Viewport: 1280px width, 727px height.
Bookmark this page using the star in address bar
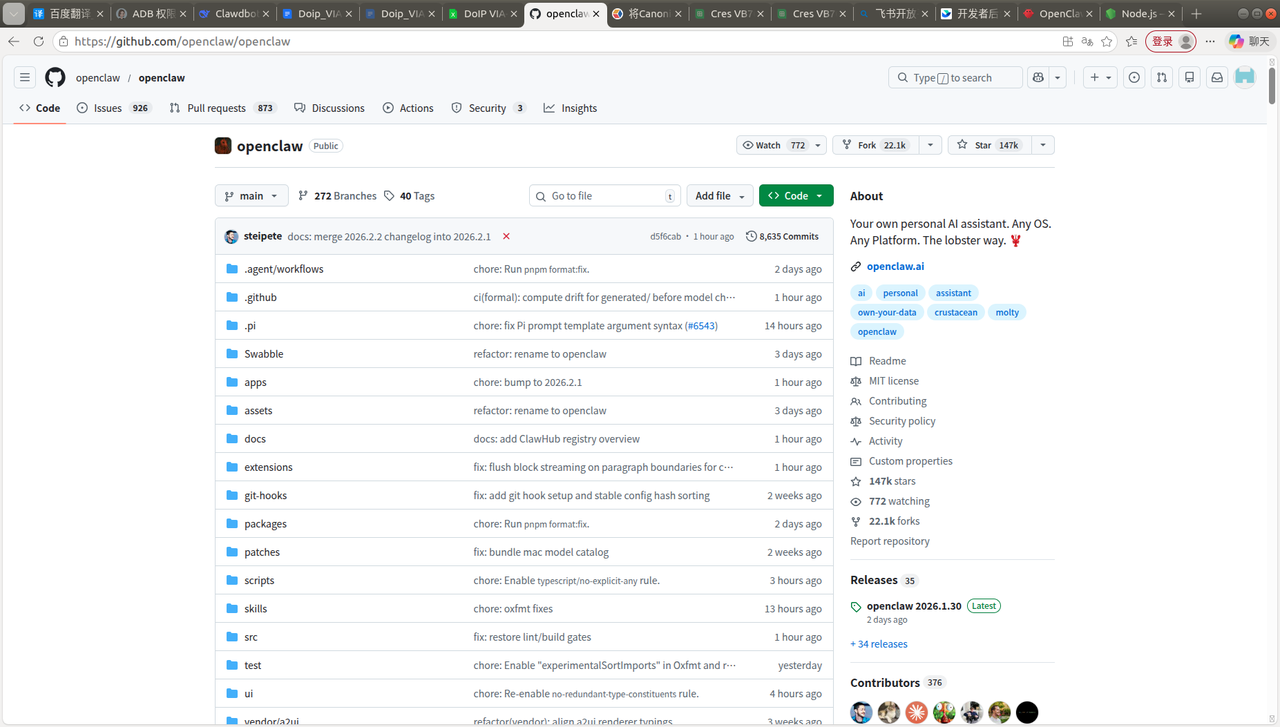coord(1107,42)
